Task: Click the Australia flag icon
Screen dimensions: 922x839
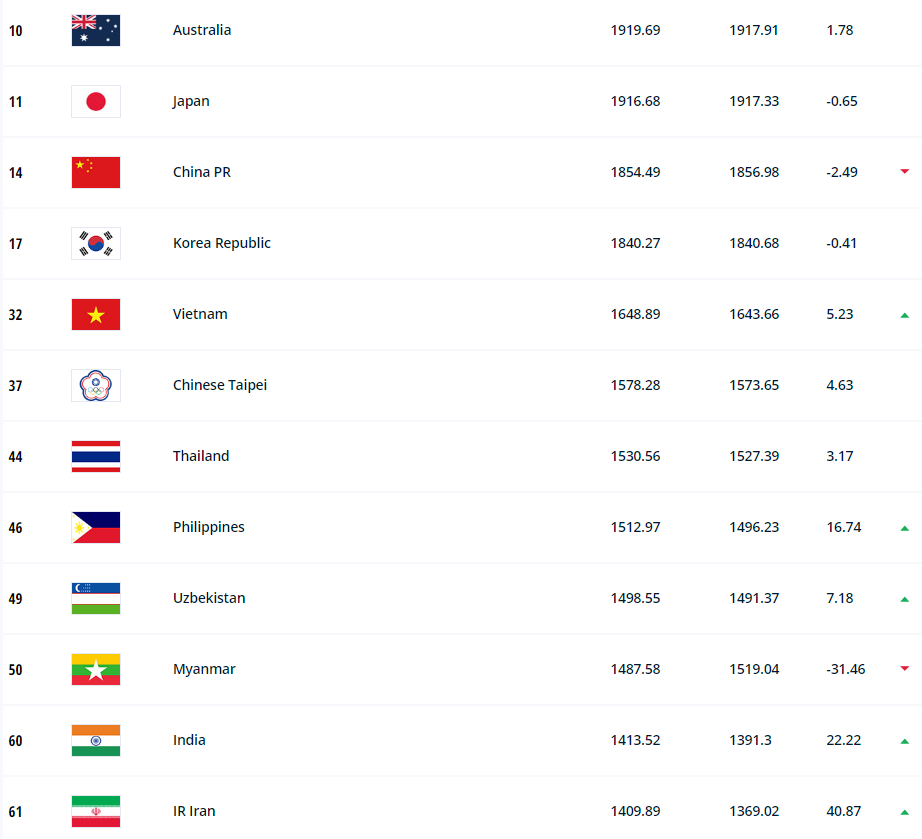Action: [96, 30]
